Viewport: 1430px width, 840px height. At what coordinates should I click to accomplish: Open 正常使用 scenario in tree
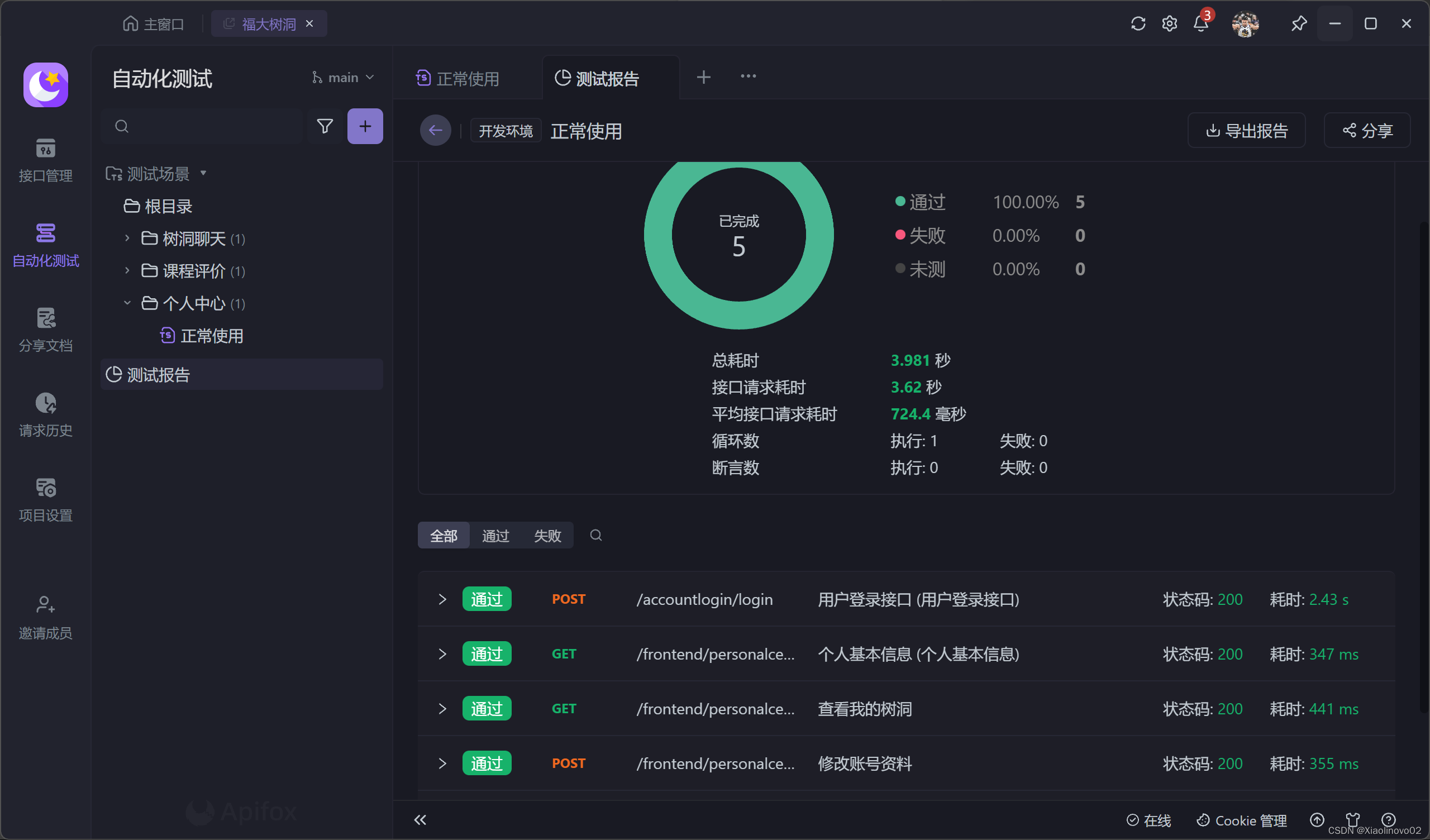[x=202, y=336]
